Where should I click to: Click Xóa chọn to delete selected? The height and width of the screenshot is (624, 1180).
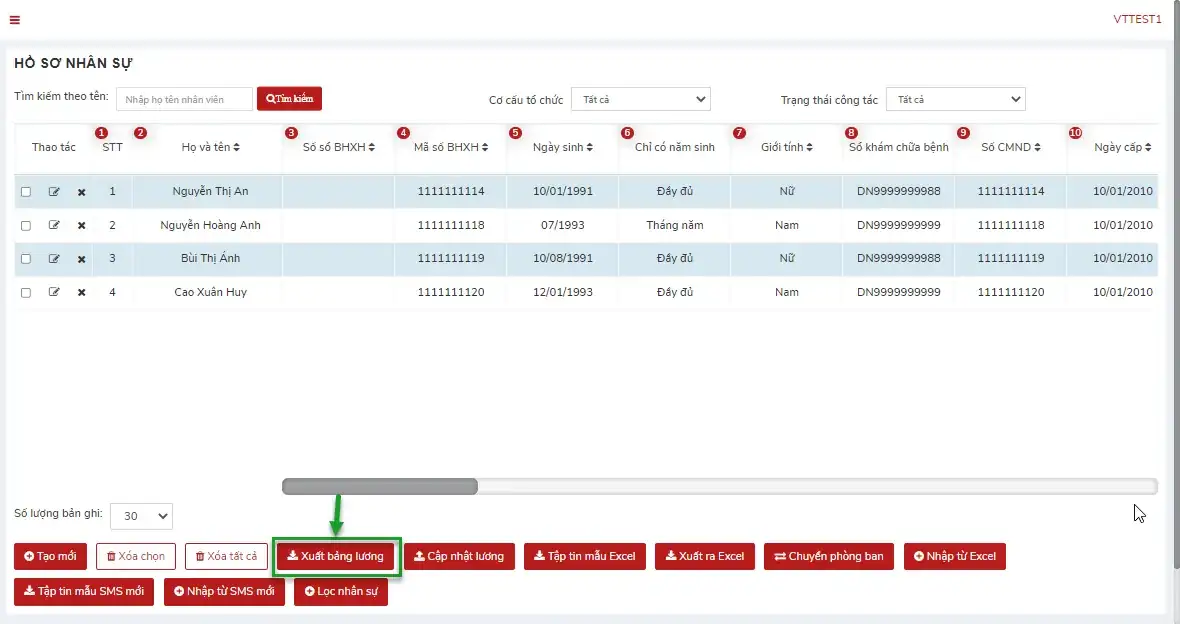(136, 556)
